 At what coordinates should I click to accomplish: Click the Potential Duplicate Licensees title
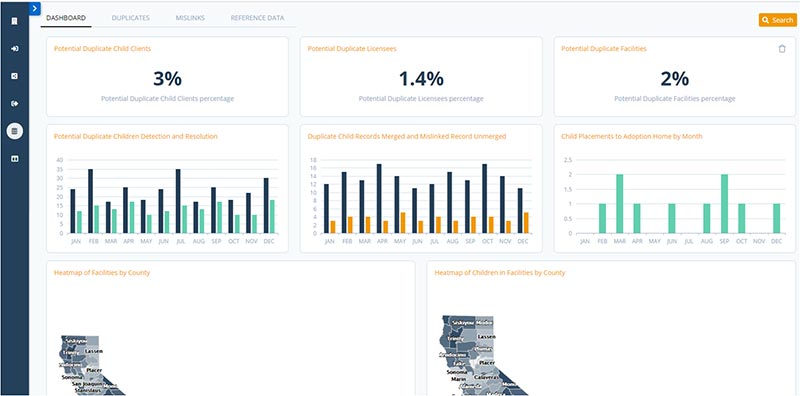(352, 49)
